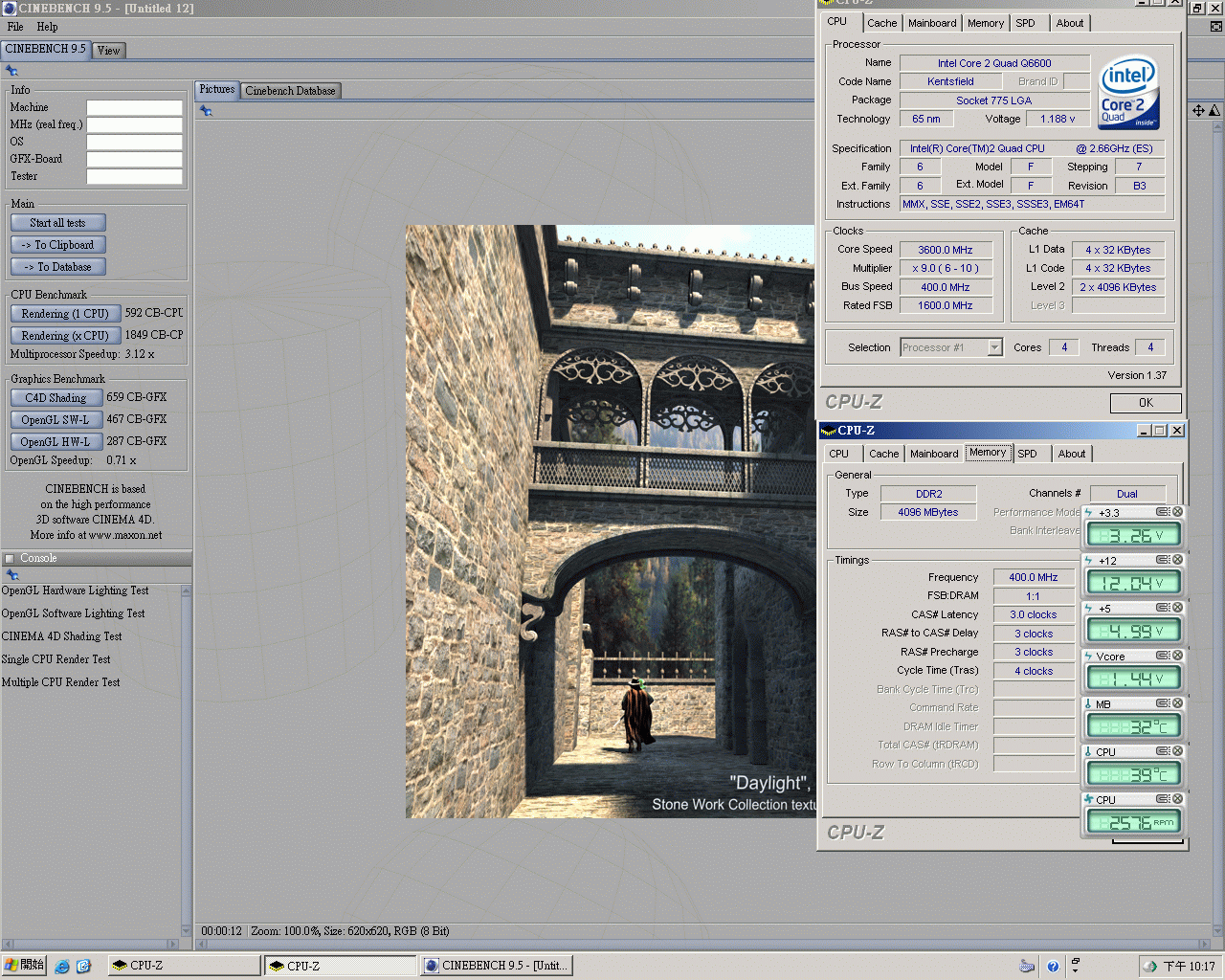The width and height of the screenshot is (1225, 980).
Task: Open settings of the +3.3 voltage widget
Action: point(1163,512)
